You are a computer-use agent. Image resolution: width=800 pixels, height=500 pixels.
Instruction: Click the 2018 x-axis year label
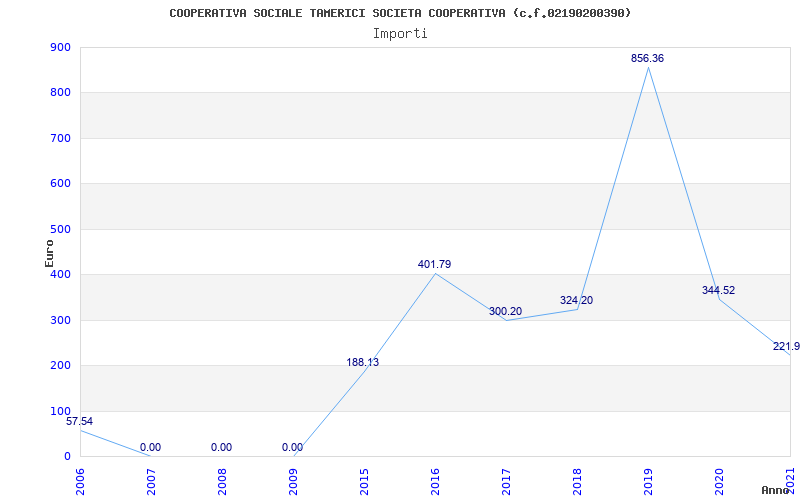(x=577, y=482)
